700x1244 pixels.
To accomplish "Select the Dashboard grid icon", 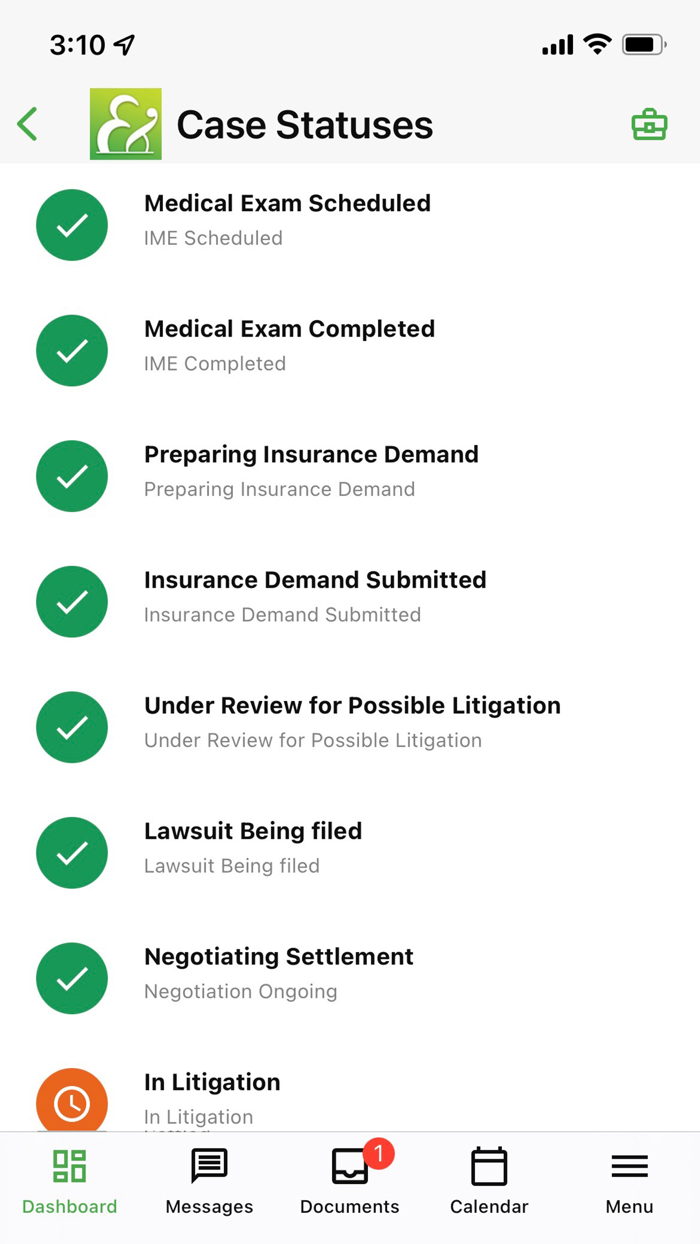I will pos(69,1165).
